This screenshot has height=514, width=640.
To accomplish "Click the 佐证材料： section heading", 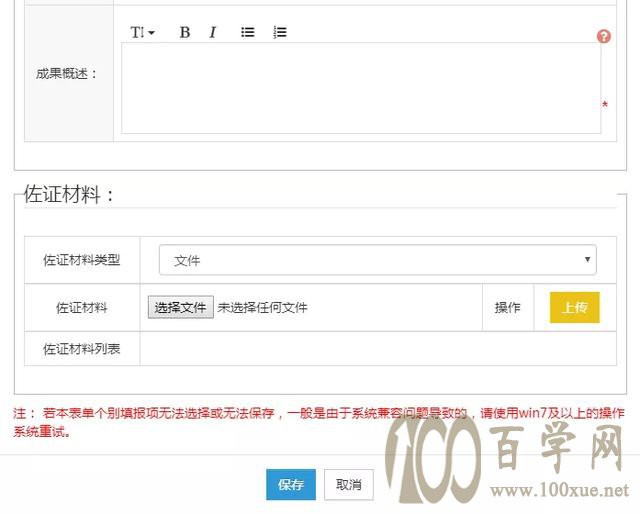I will coord(69,194).
